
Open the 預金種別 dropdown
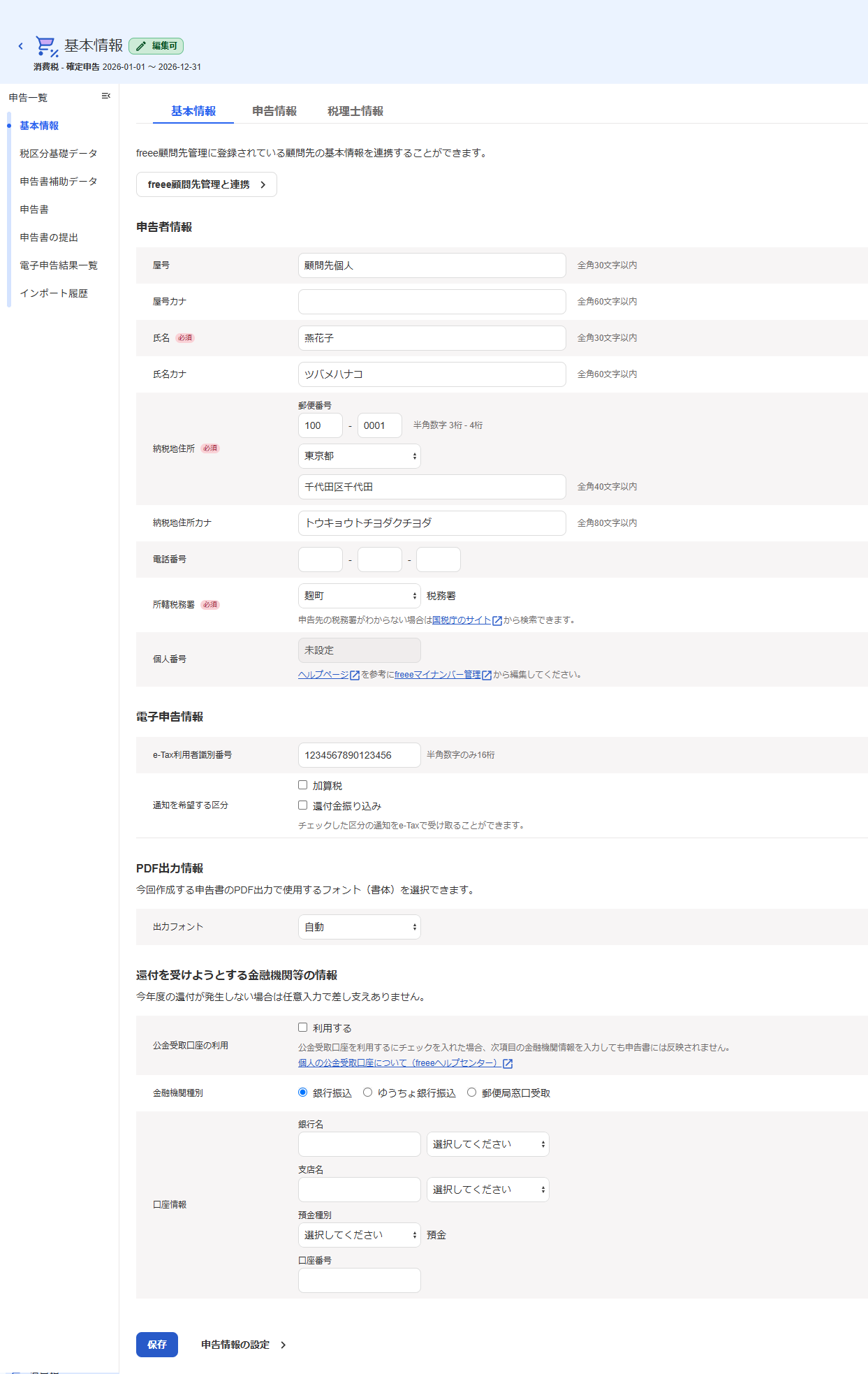click(360, 1235)
